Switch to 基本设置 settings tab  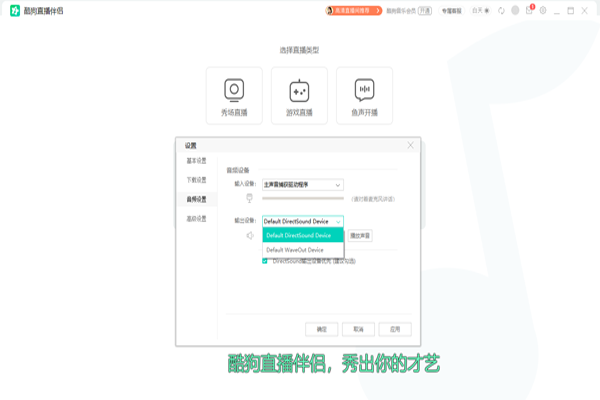197,161
